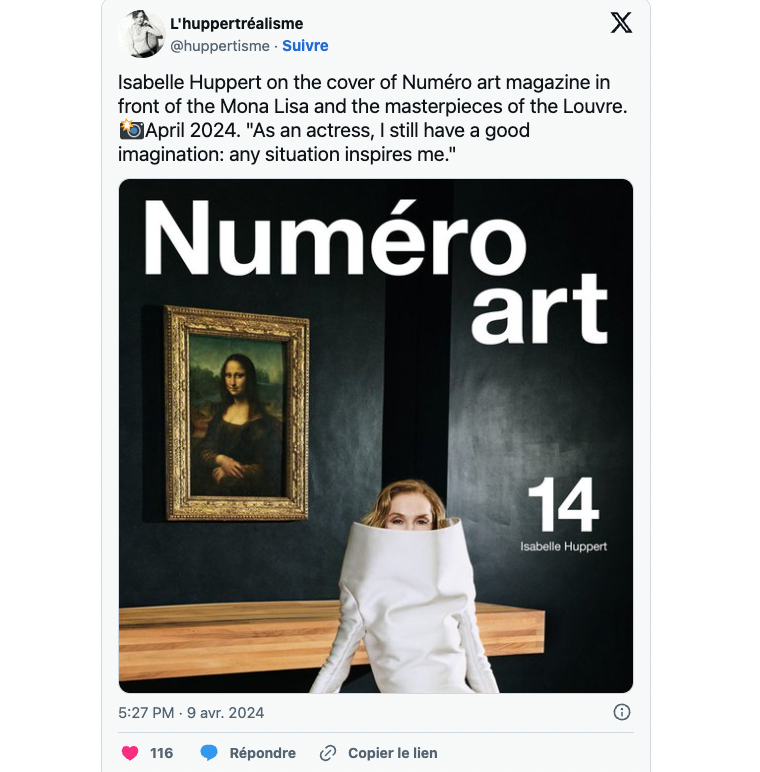Click the Numéro title on the cover

point(335,239)
